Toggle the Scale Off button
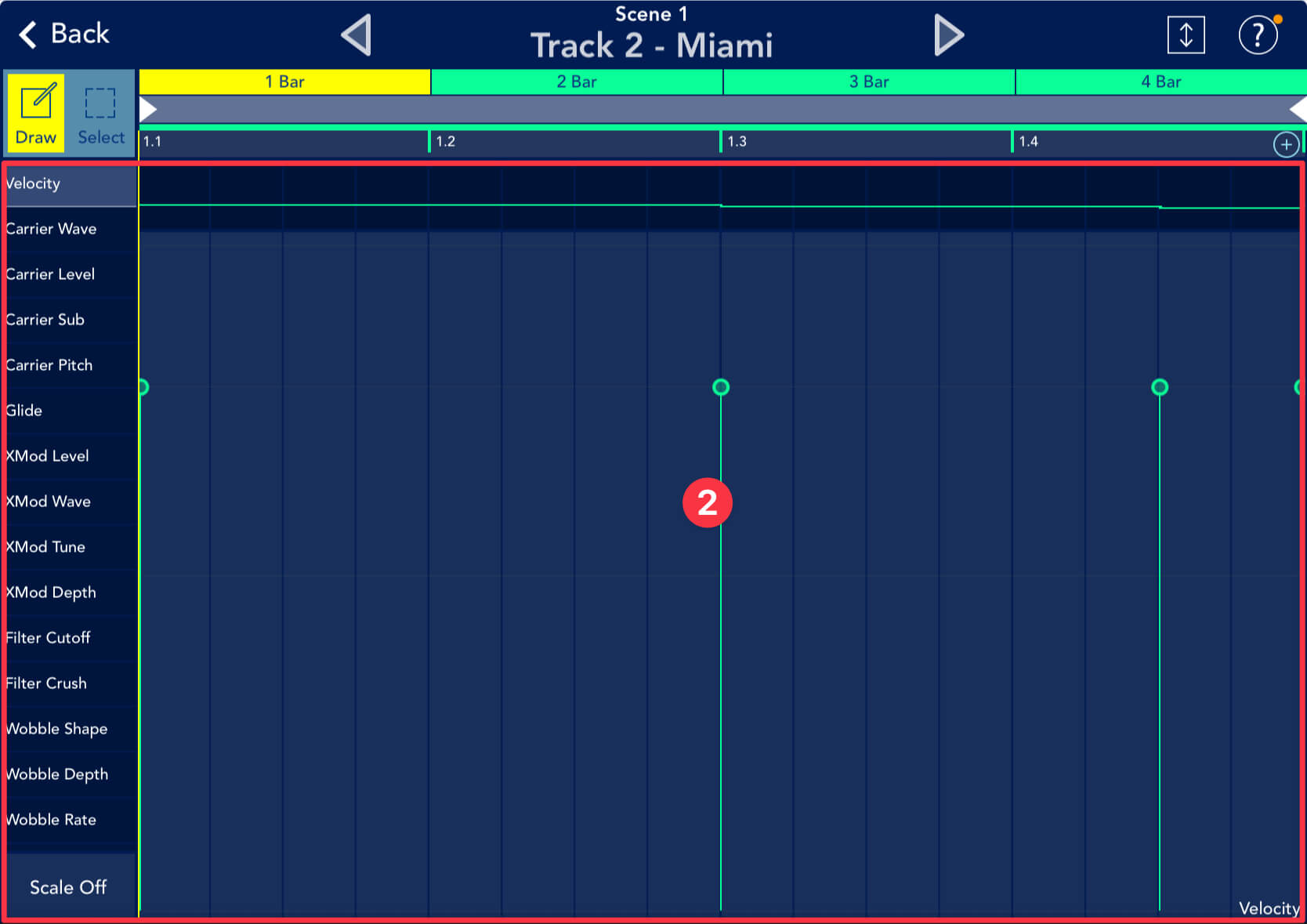 coord(68,887)
